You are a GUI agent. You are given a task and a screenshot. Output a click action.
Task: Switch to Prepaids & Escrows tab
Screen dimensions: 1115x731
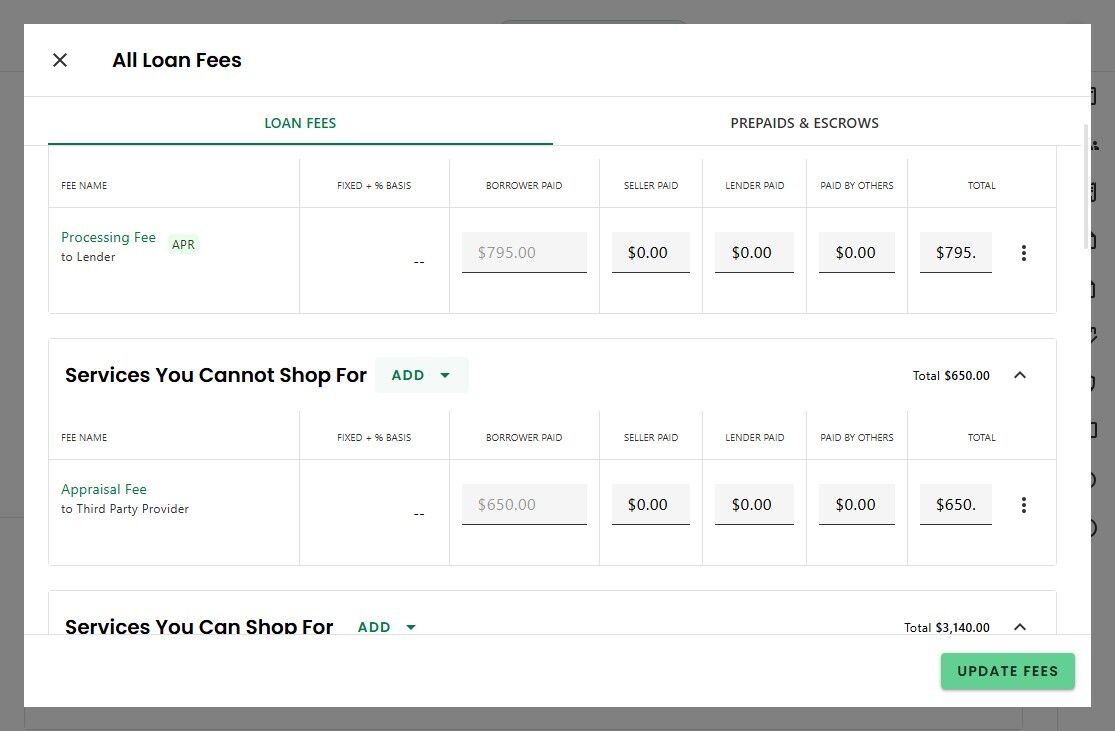pos(804,123)
